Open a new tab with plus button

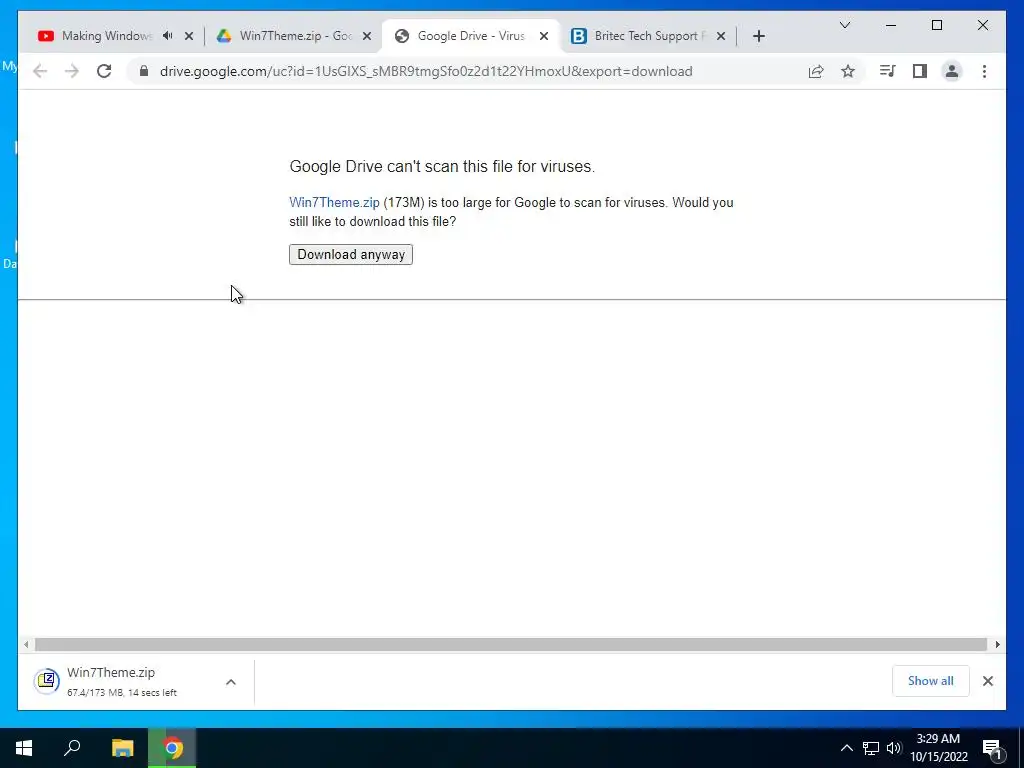coord(758,36)
